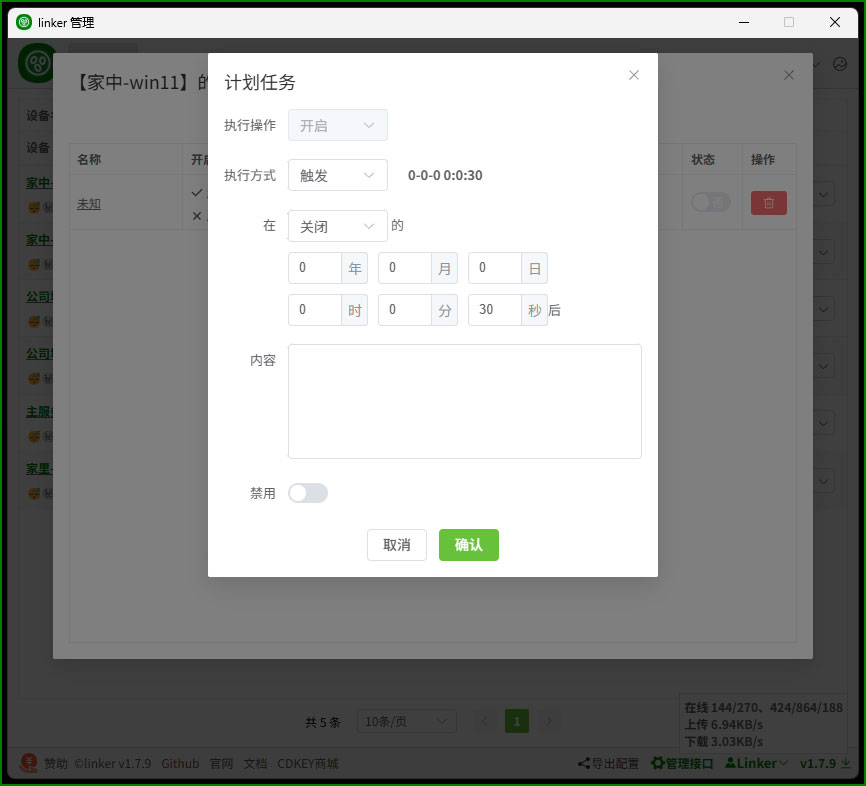
Task: Click the 确认 confirm button
Action: click(468, 545)
